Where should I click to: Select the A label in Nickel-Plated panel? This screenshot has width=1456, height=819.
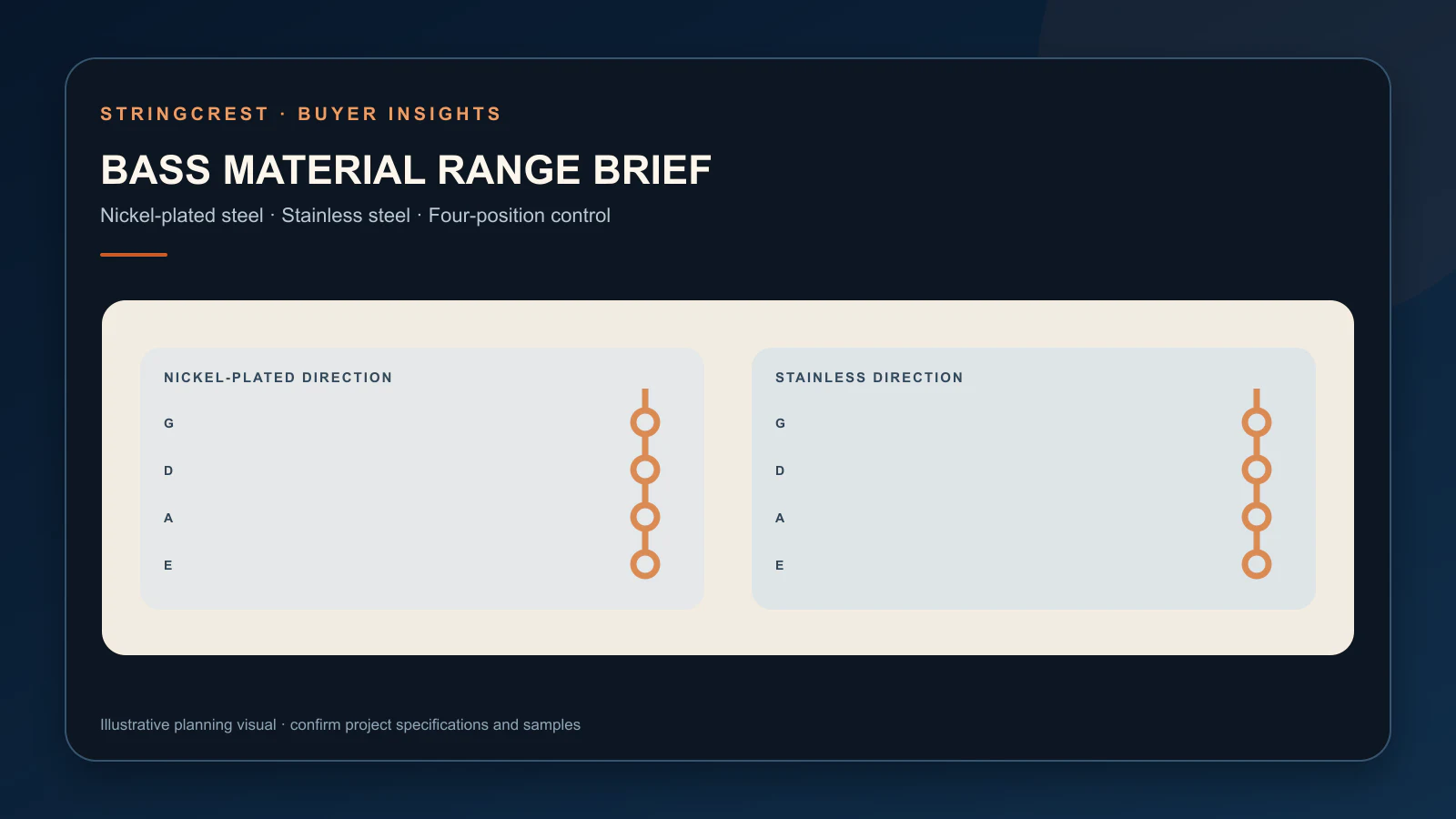click(x=168, y=518)
